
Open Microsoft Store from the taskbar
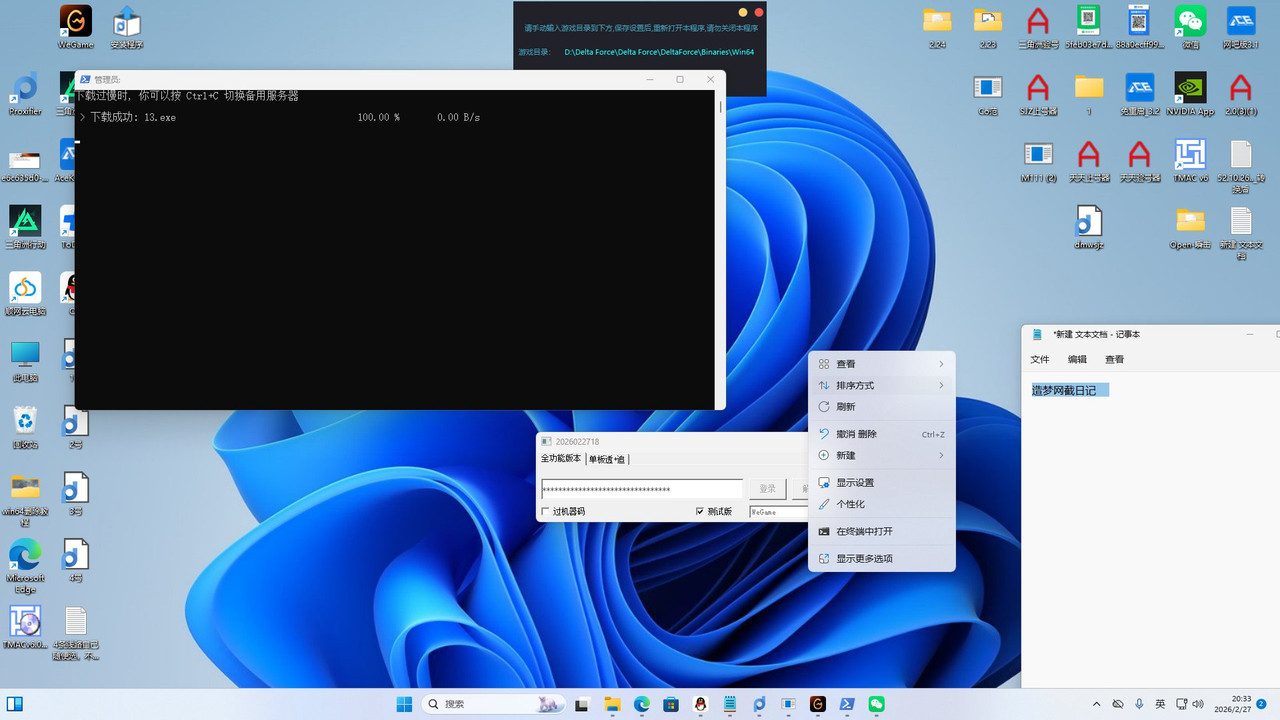671,704
